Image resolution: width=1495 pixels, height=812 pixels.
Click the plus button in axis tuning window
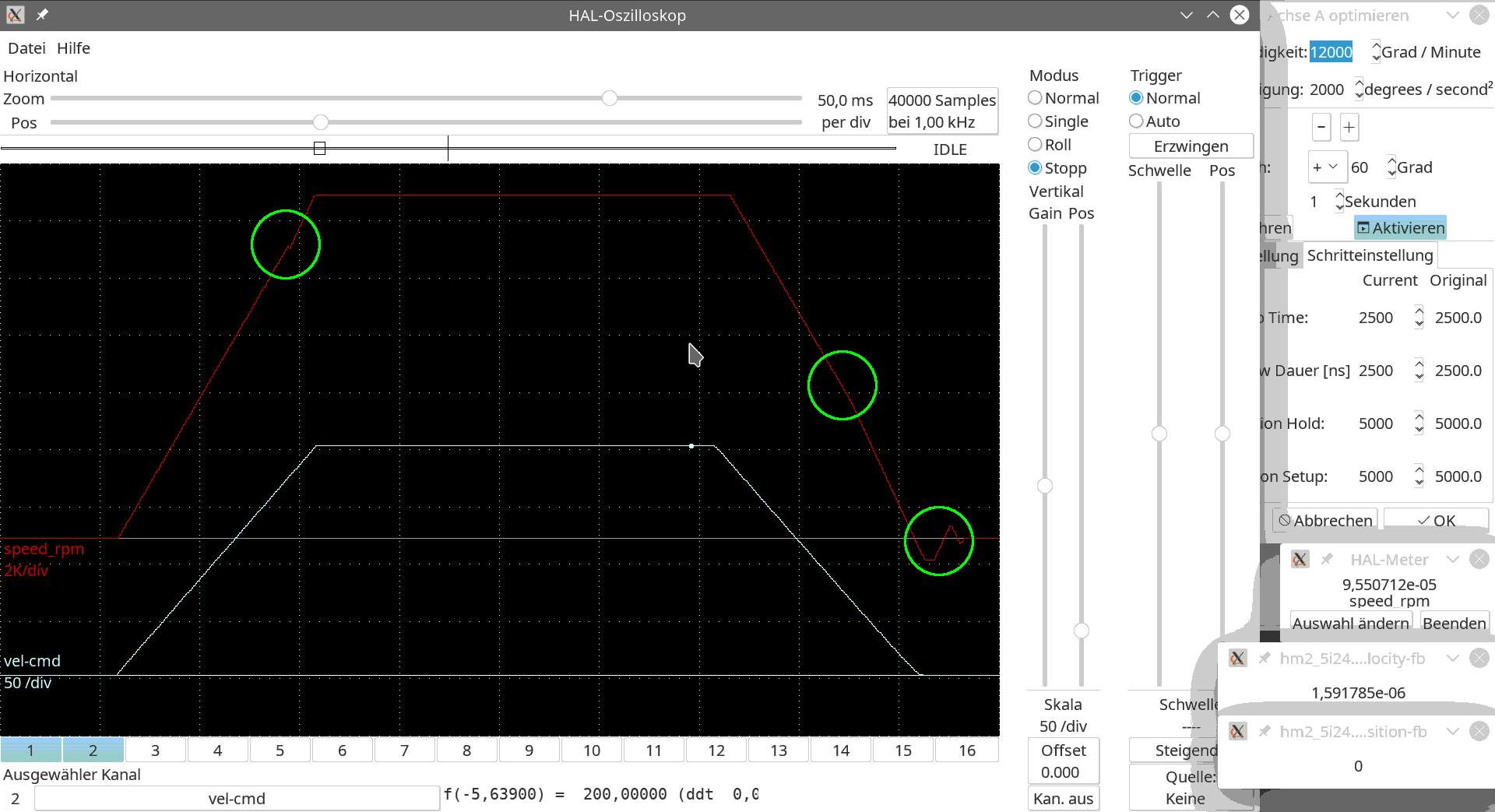click(x=1349, y=127)
